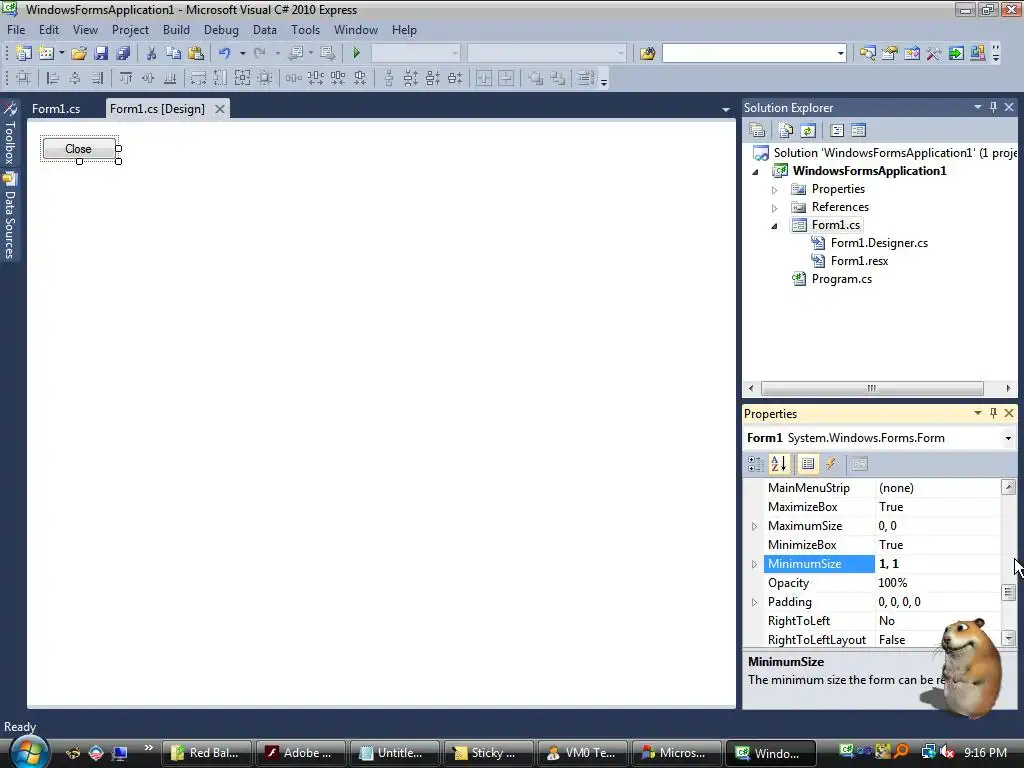Click View Designer icon in Solution Explorer
Image resolution: width=1024 pixels, height=768 pixels.
click(858, 131)
